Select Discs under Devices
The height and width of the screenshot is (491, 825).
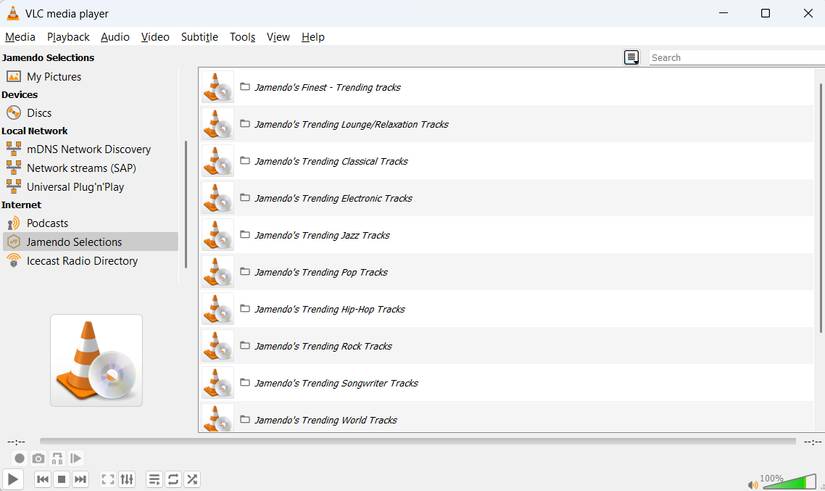pos(90,113)
